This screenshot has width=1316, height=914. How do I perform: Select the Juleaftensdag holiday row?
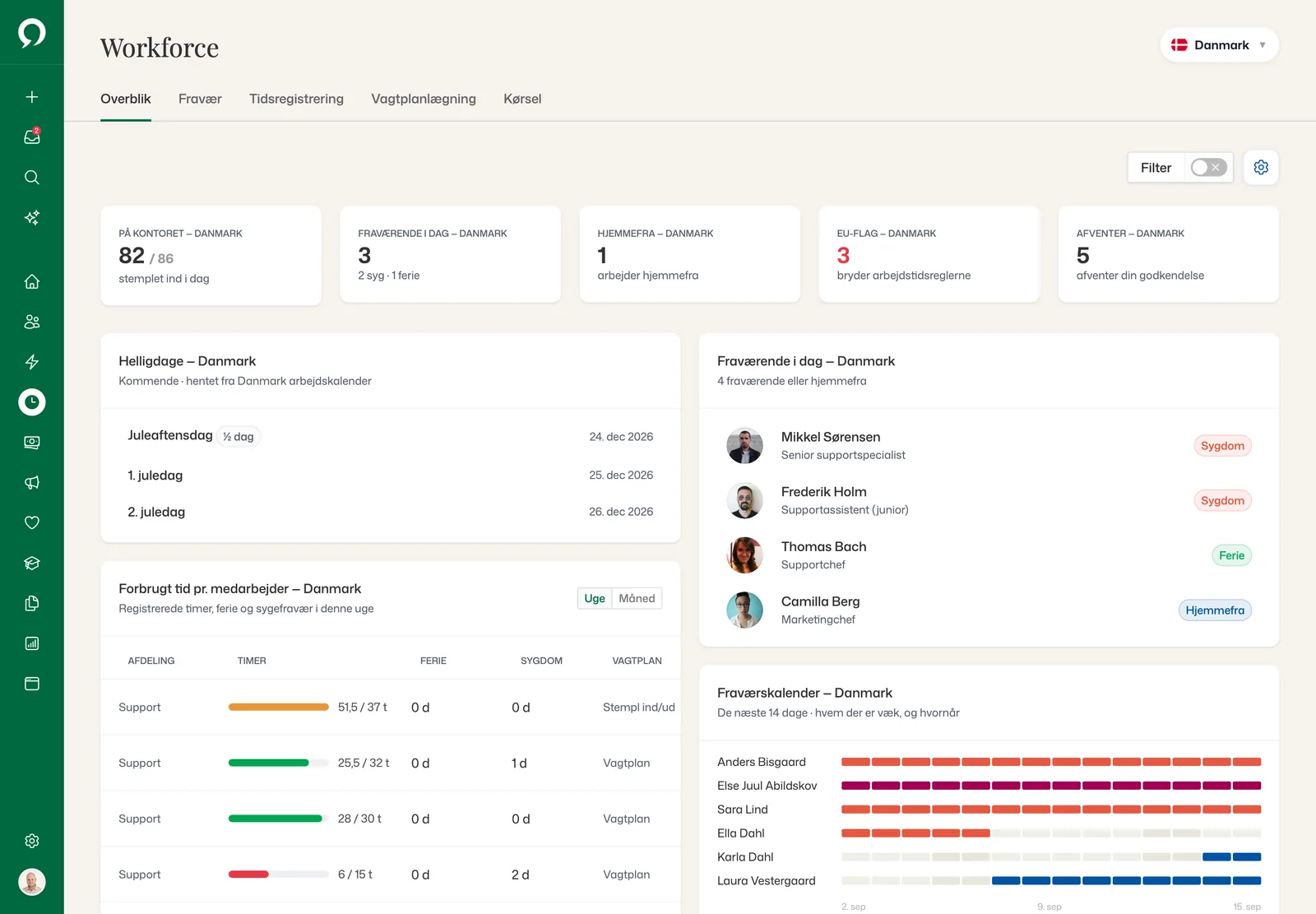[390, 437]
